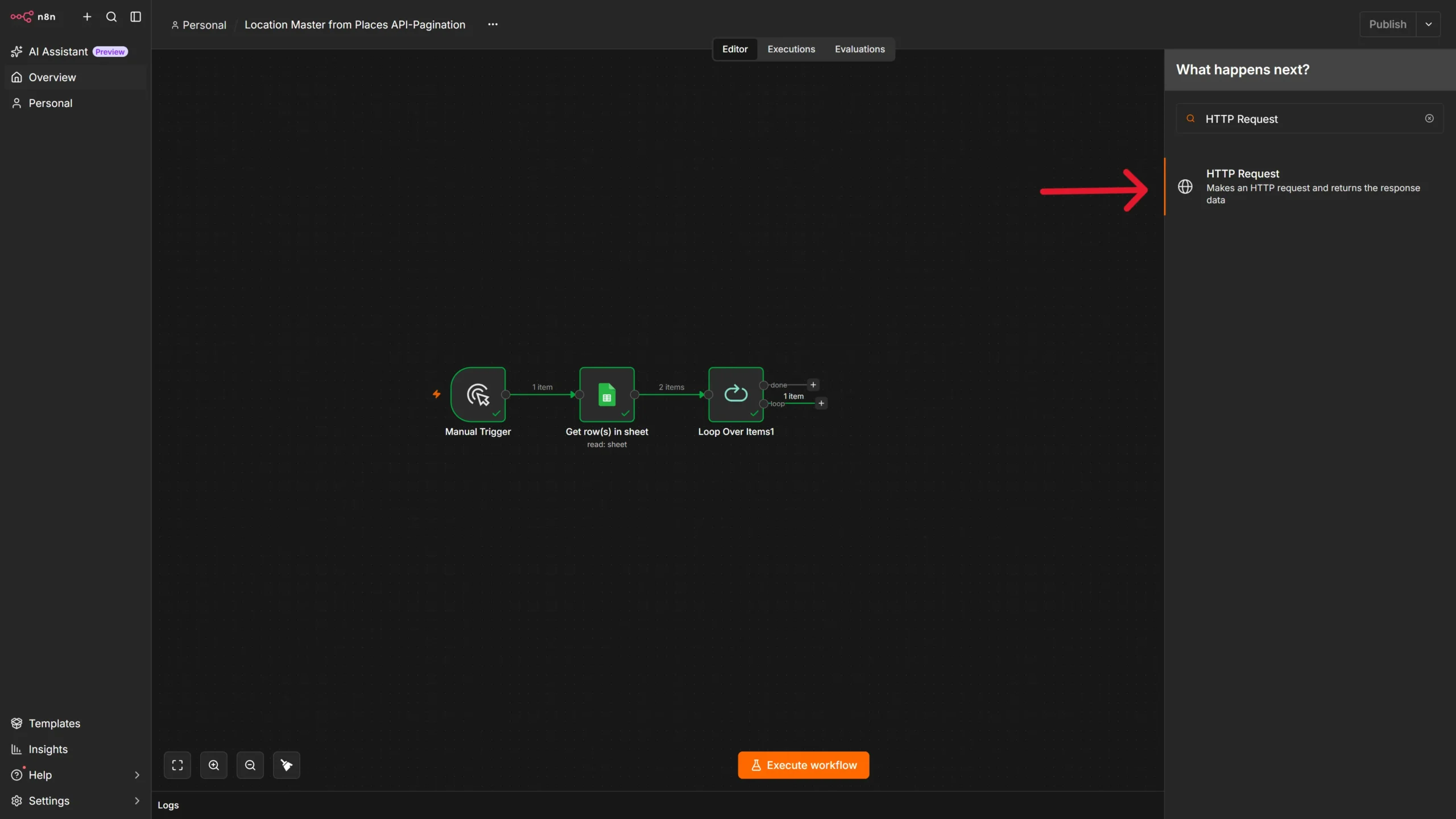This screenshot has width=1456, height=819.
Task: Open the search magnifier in the sidebar header
Action: (x=111, y=16)
